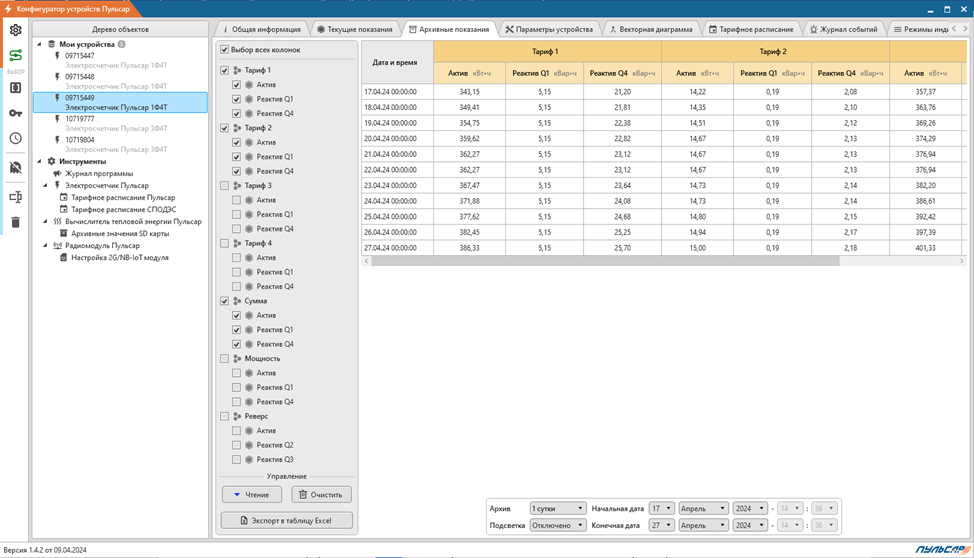974x558 pixels.
Task: Enable the Мощность group checkbox
Action: 224,359
